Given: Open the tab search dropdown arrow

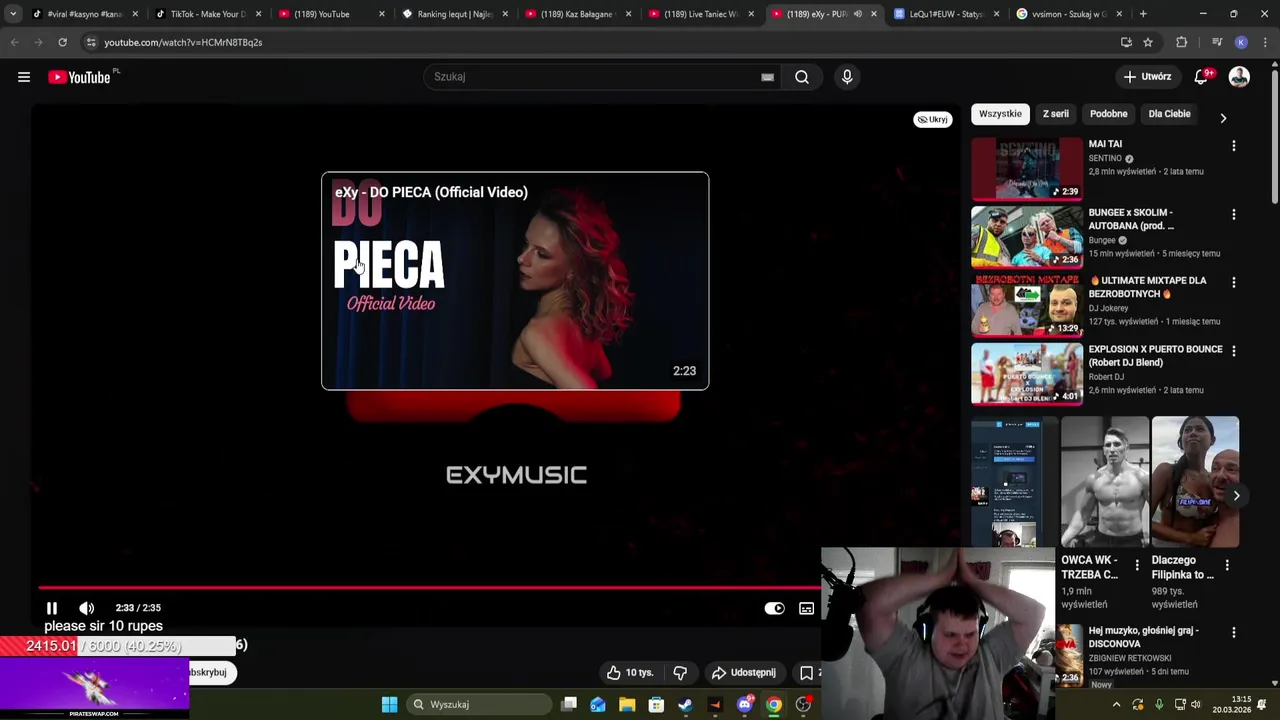Looking at the screenshot, I should 13,14.
